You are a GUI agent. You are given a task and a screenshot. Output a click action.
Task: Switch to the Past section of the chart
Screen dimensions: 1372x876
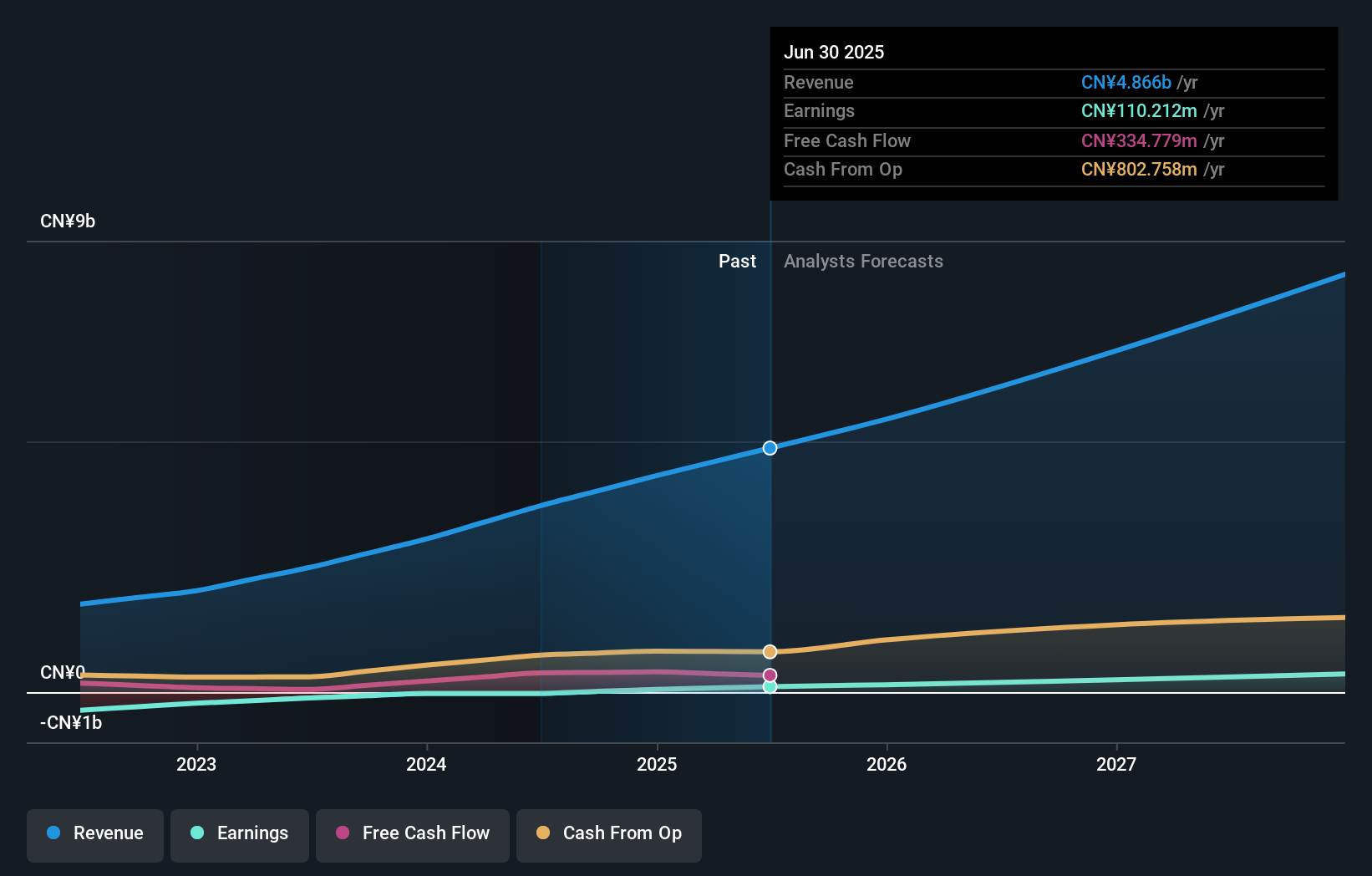737,261
